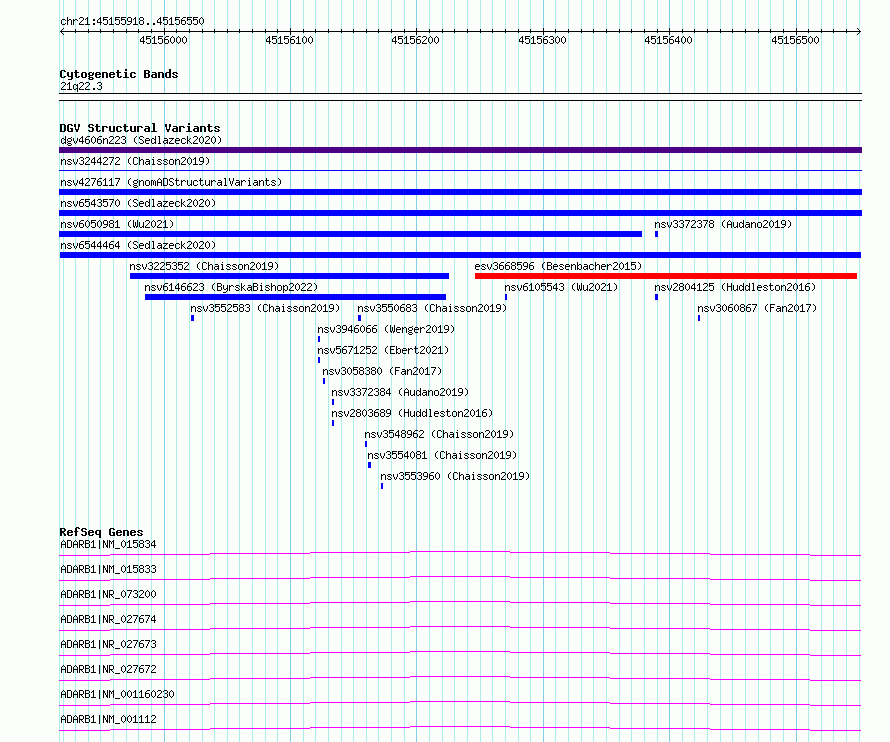This screenshot has height=742, width=890.
Task: Open ADARB1|NR_073200 transcript label
Action: pos(108,594)
